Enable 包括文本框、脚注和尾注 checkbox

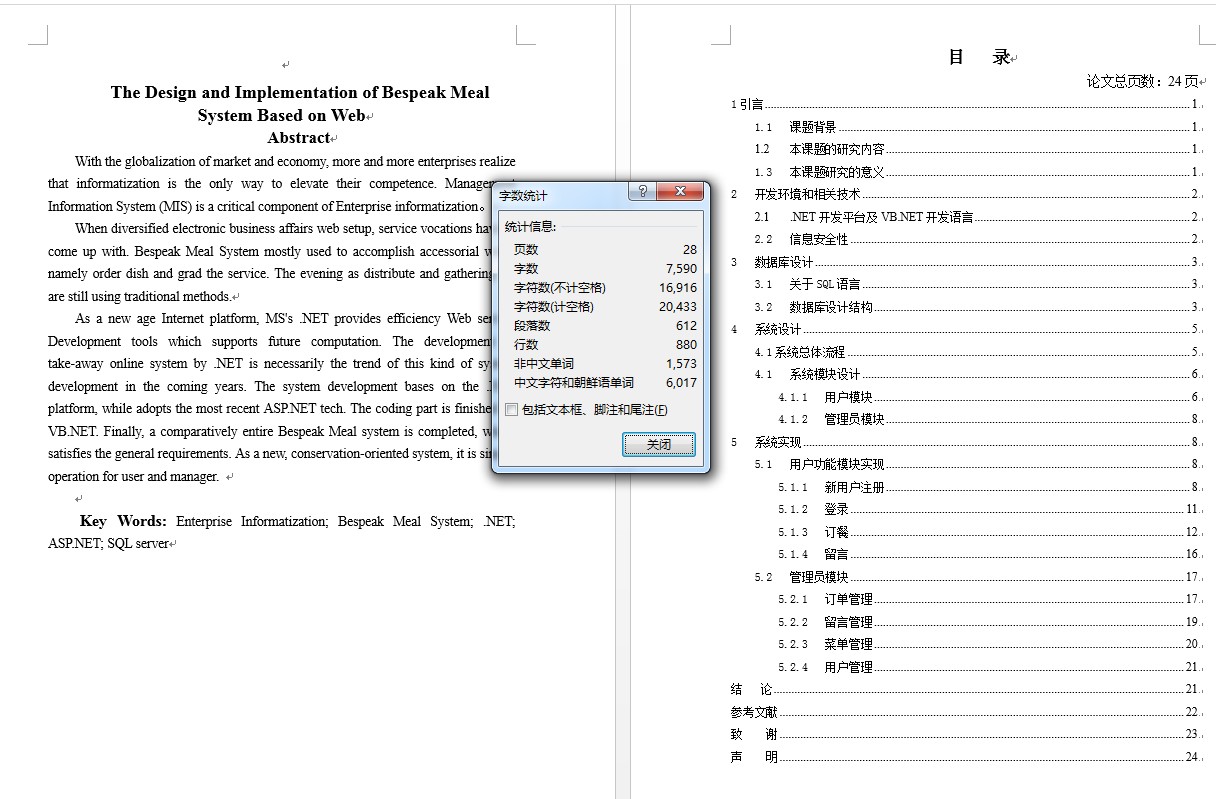coord(512,409)
